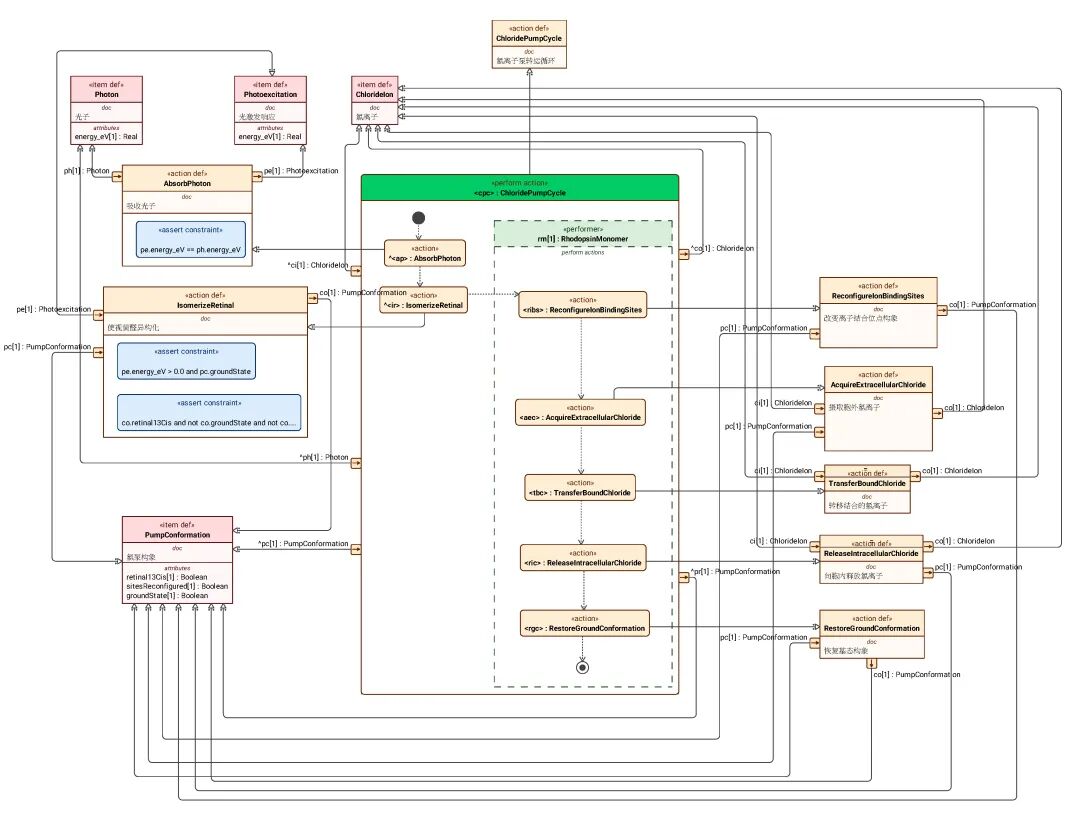The width and height of the screenshot is (1080, 821).
Task: Click the green cpc : ChloridePumpCycle header
Action: (520, 188)
